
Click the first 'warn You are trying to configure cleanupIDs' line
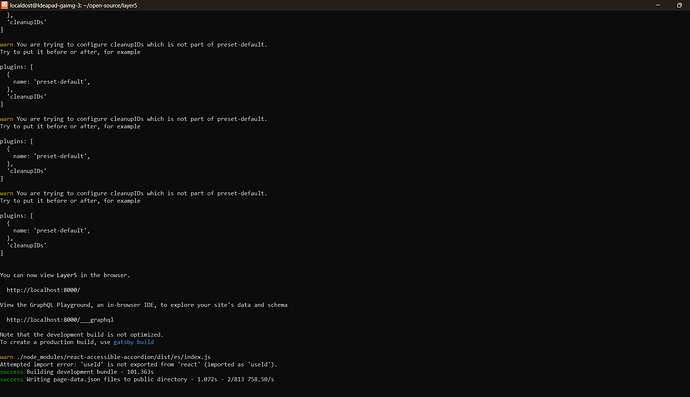(134, 44)
